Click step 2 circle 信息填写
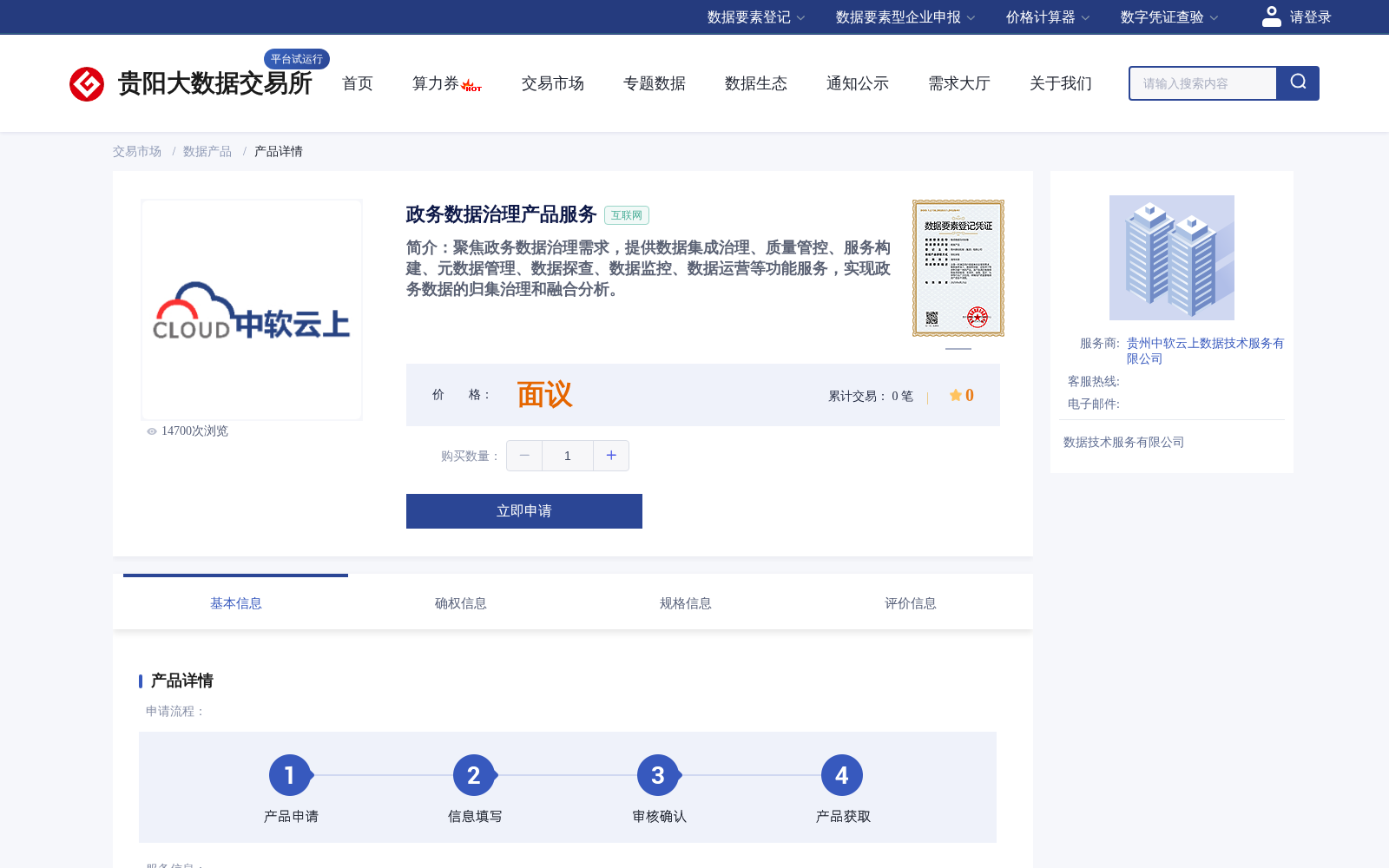Screen dimensions: 1389x868 point(474,775)
